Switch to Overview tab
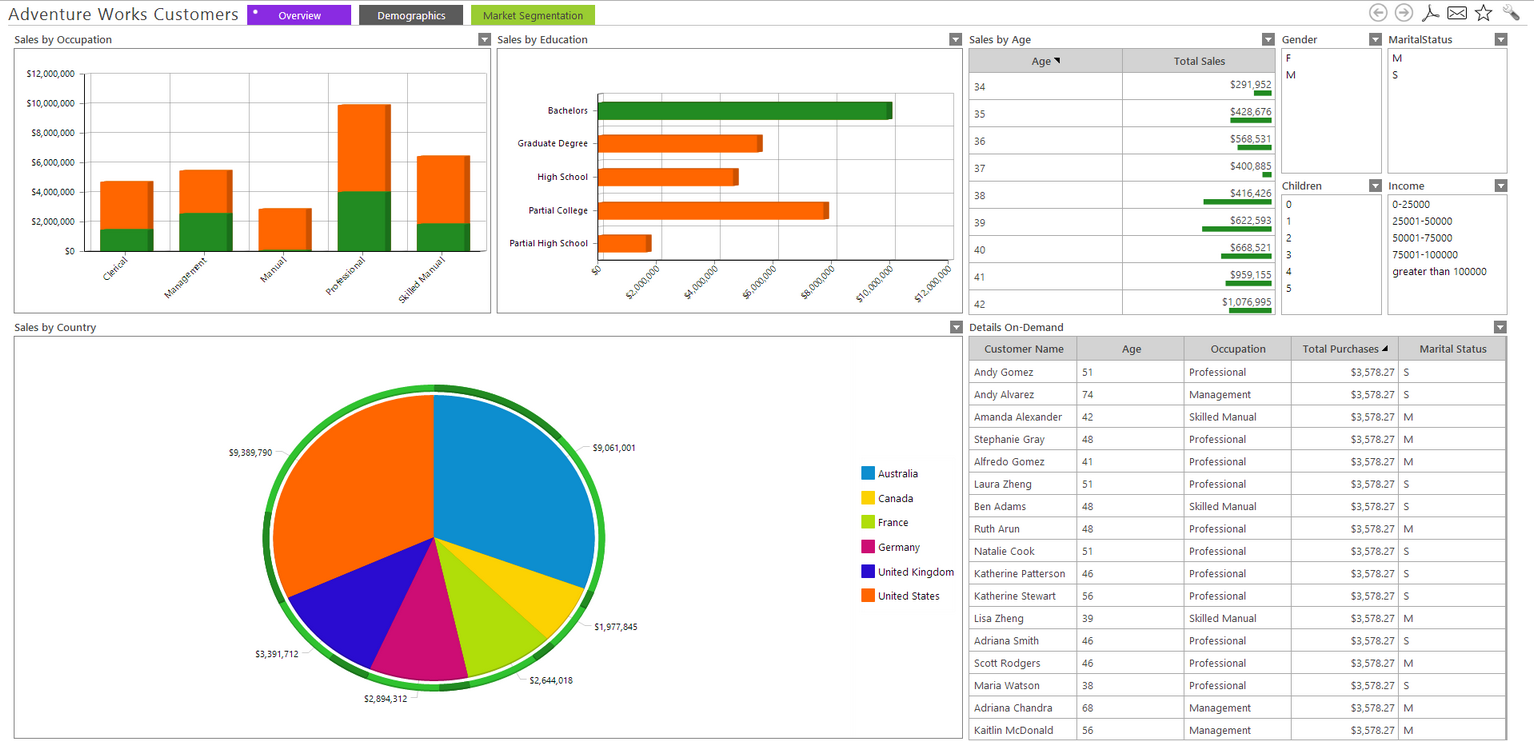 299,15
